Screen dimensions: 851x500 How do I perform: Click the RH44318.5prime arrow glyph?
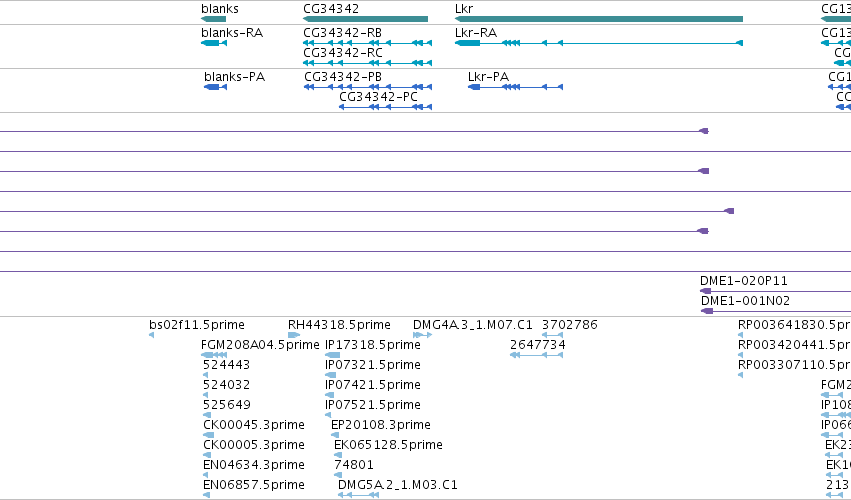[294, 335]
